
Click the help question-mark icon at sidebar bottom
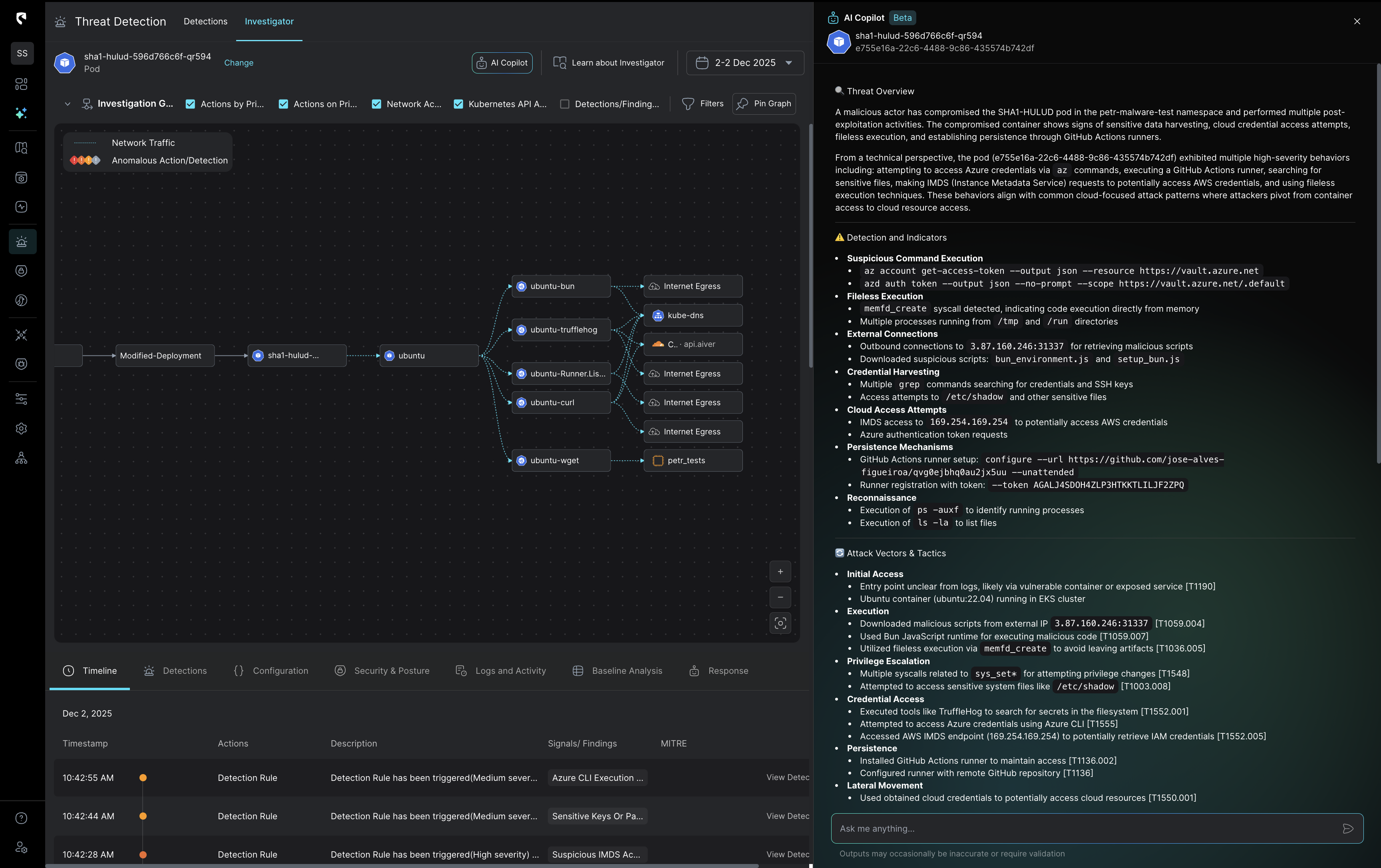[21, 819]
